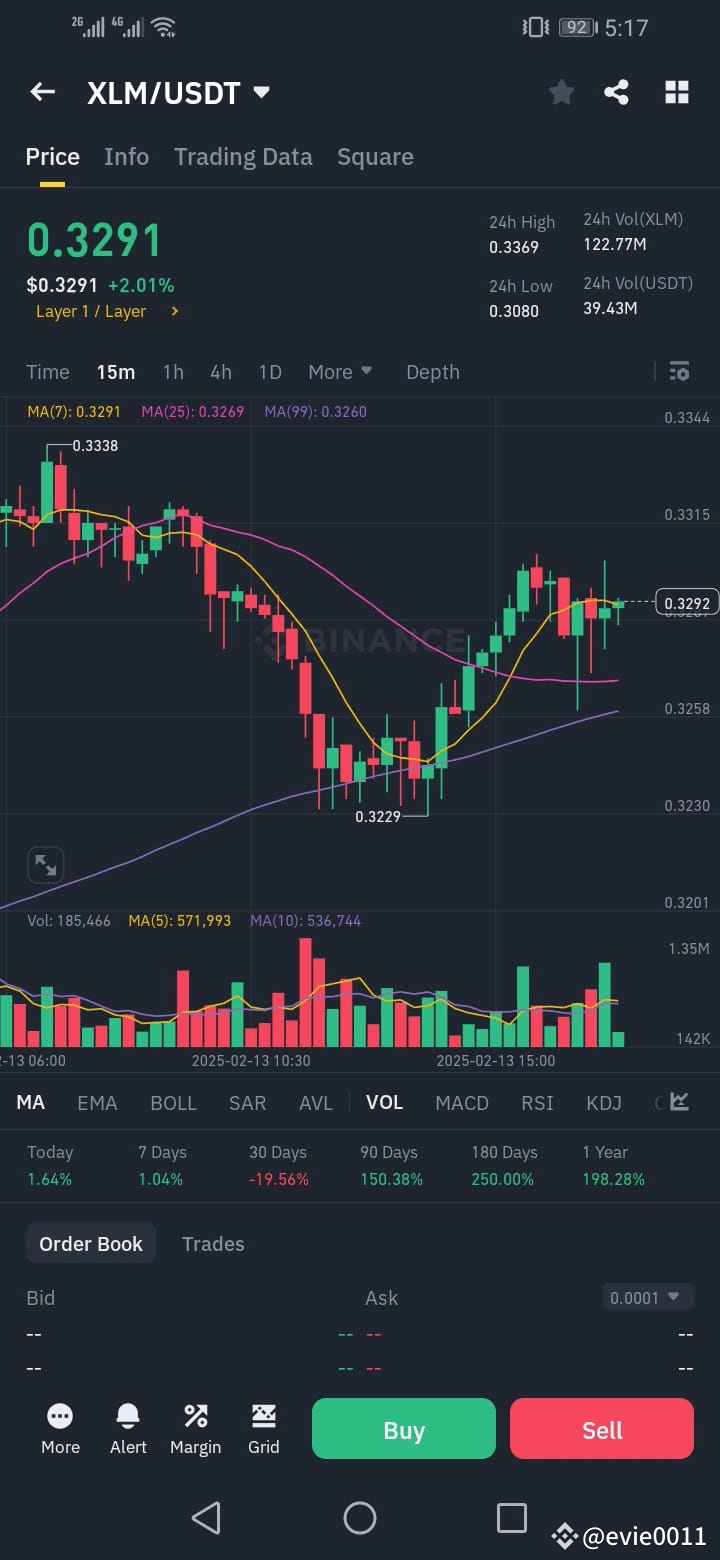Select the MACD indicator
This screenshot has height=1560, width=720.
462,1102
